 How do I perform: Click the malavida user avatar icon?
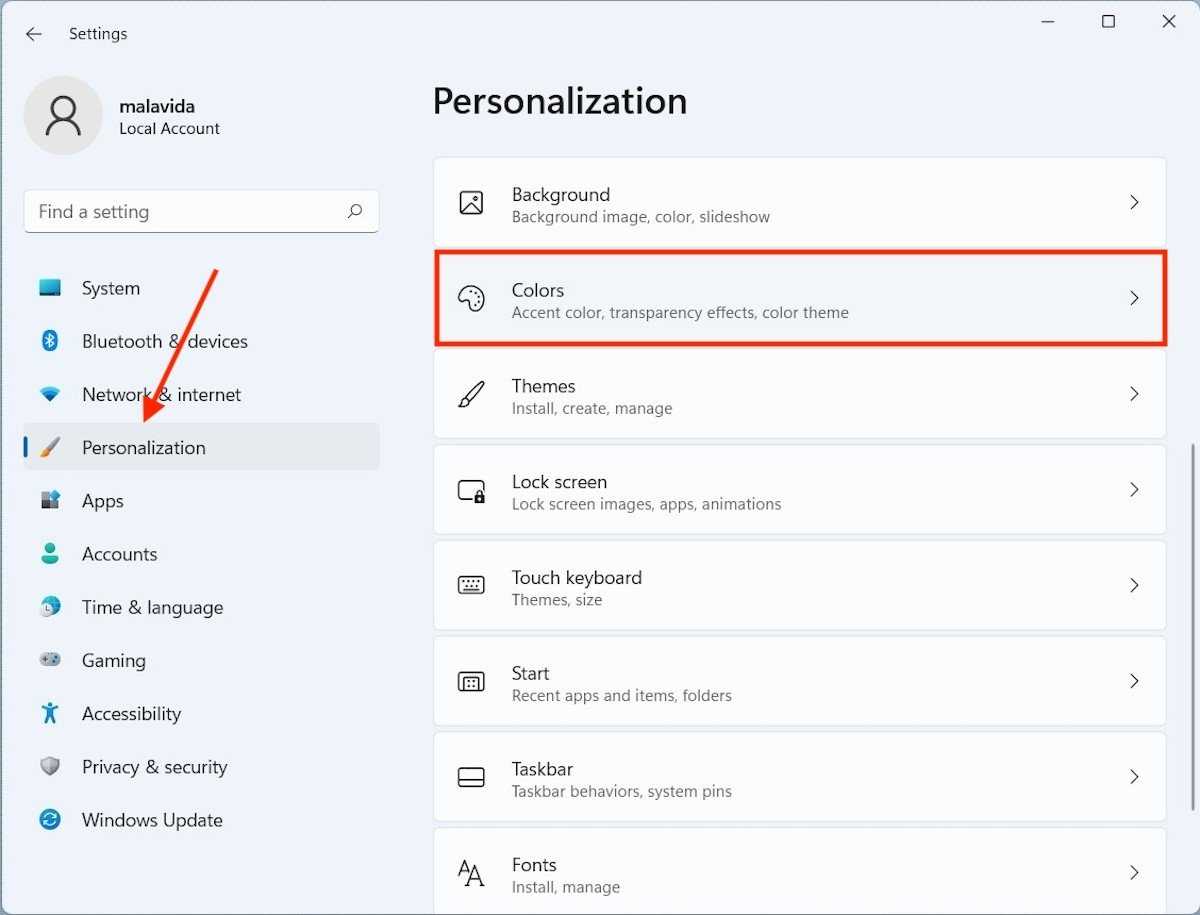(x=63, y=116)
